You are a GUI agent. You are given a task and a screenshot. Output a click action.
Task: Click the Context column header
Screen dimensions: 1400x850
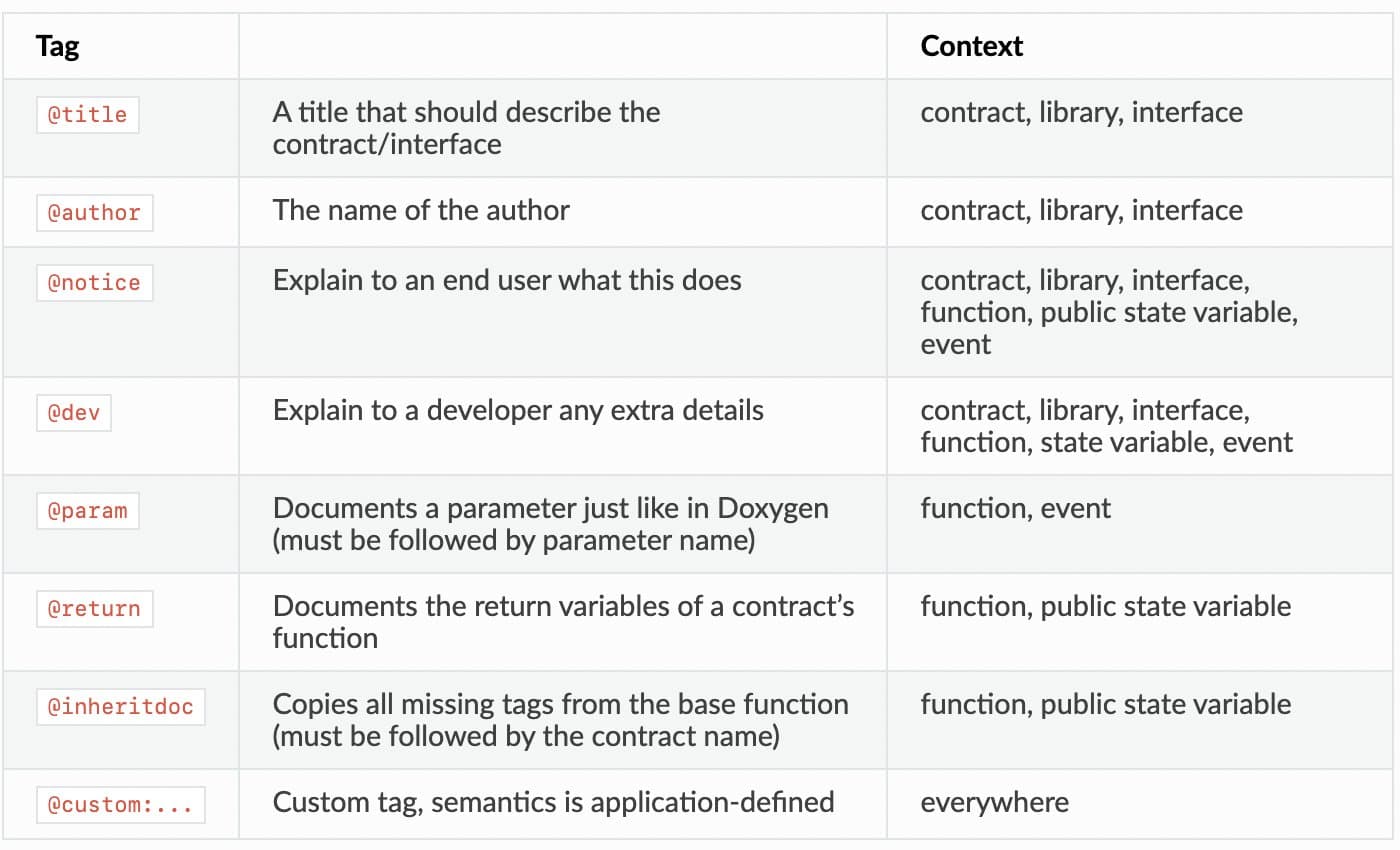[x=971, y=47]
